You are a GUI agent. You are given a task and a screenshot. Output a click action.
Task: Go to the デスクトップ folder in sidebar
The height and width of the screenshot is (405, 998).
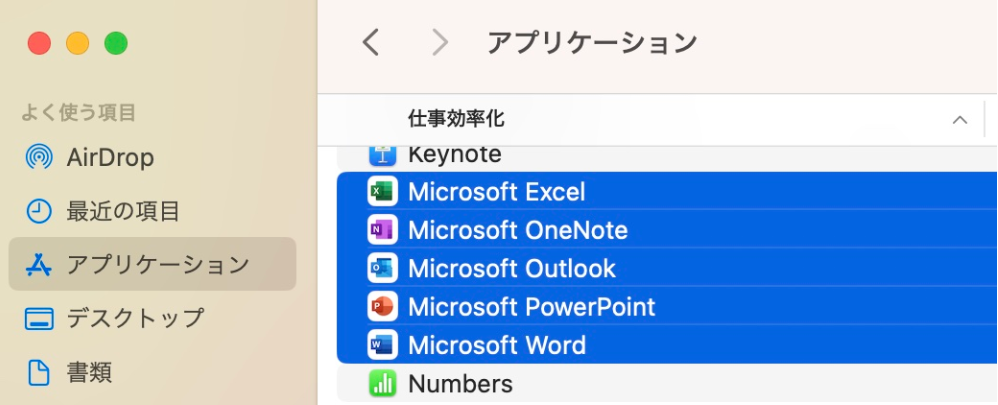134,319
